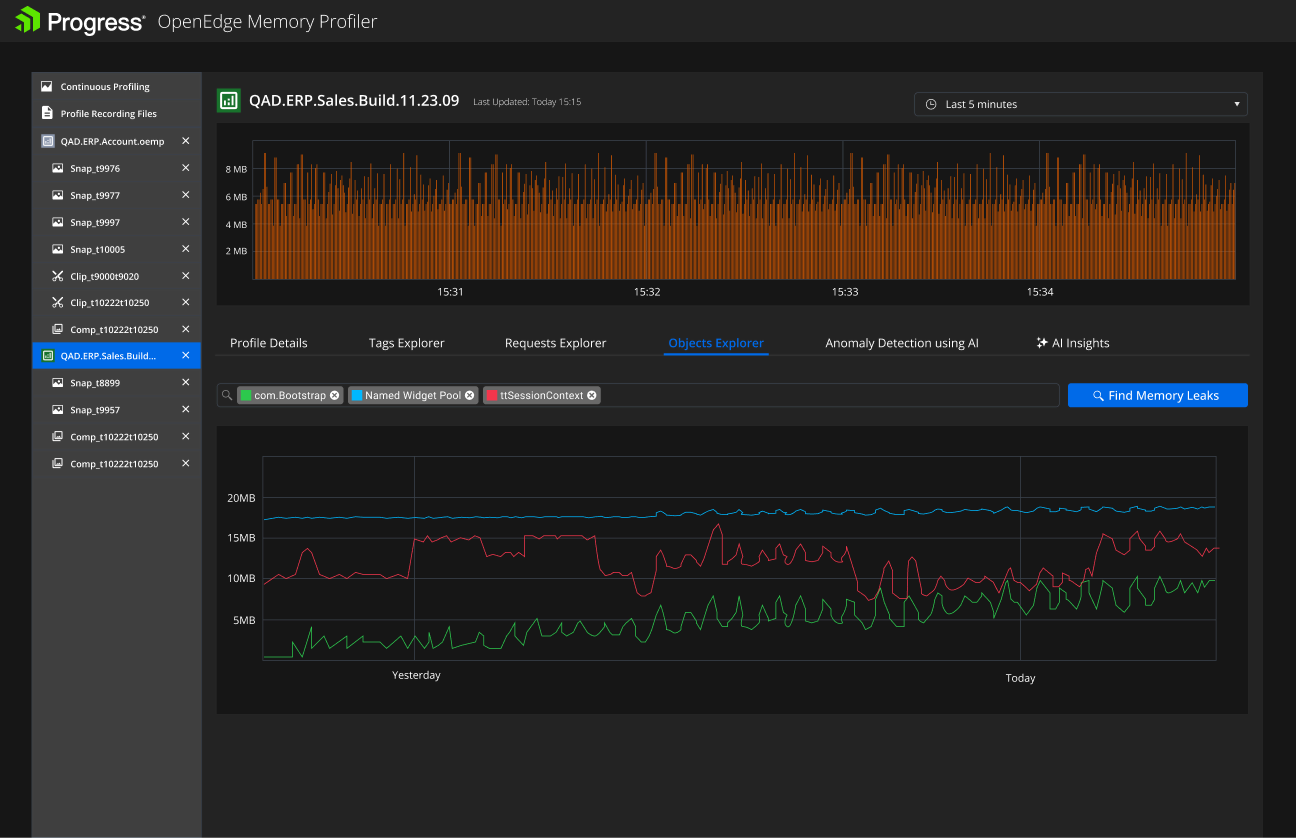Close the QAD.ERP.Sales.Build profile in sidebar

click(x=186, y=356)
